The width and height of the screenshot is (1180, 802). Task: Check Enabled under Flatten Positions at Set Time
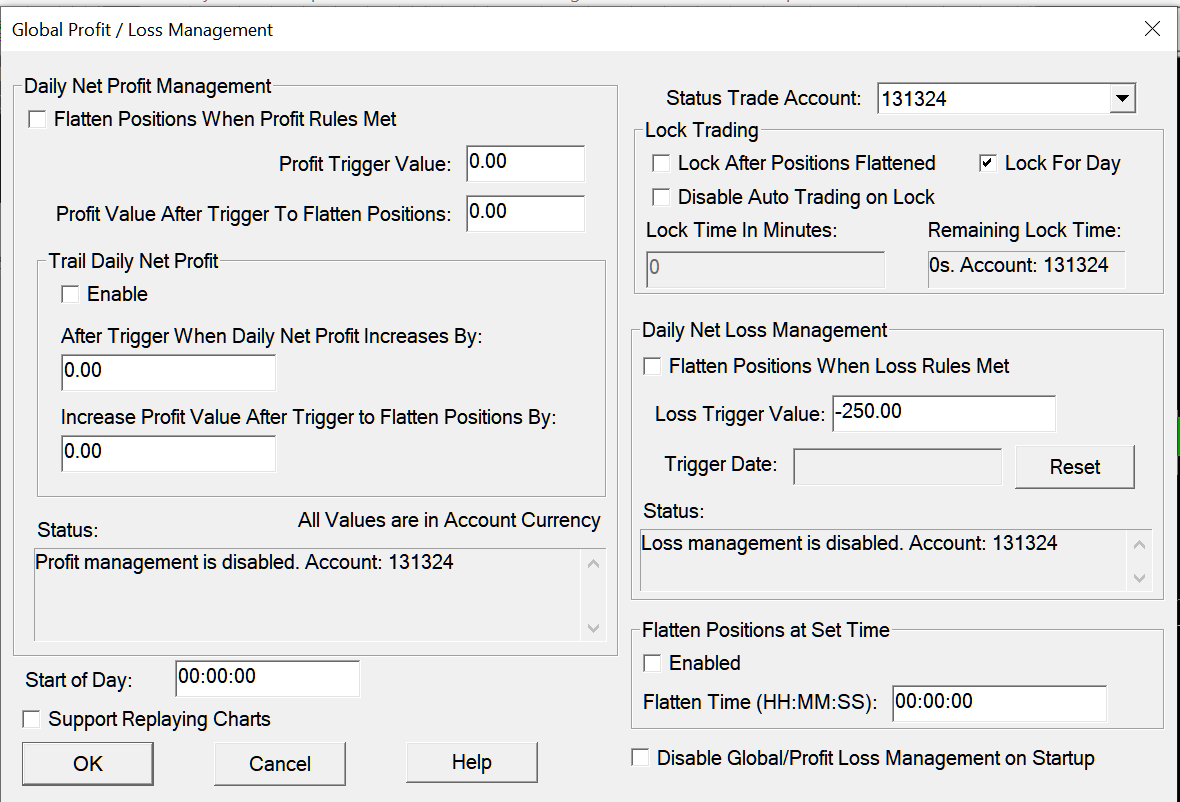tap(652, 663)
